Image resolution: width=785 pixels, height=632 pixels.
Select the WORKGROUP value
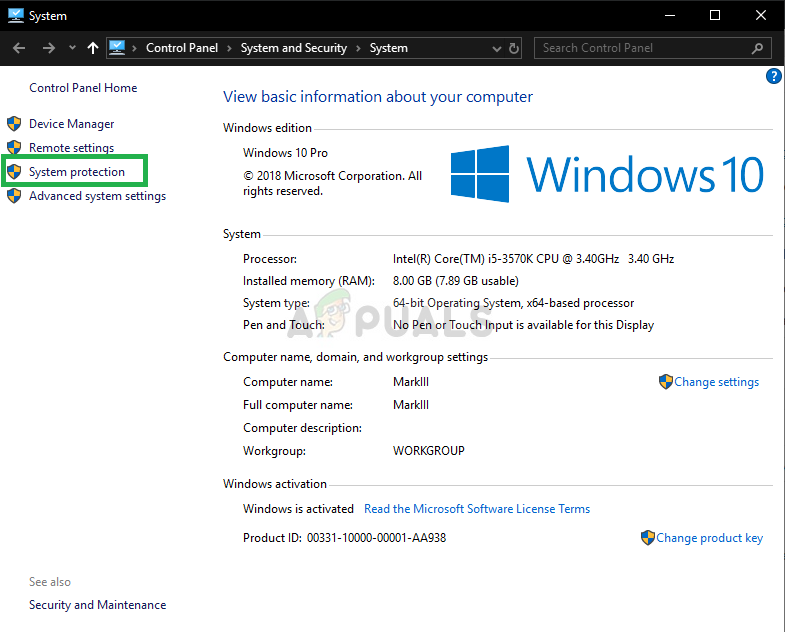coord(429,451)
